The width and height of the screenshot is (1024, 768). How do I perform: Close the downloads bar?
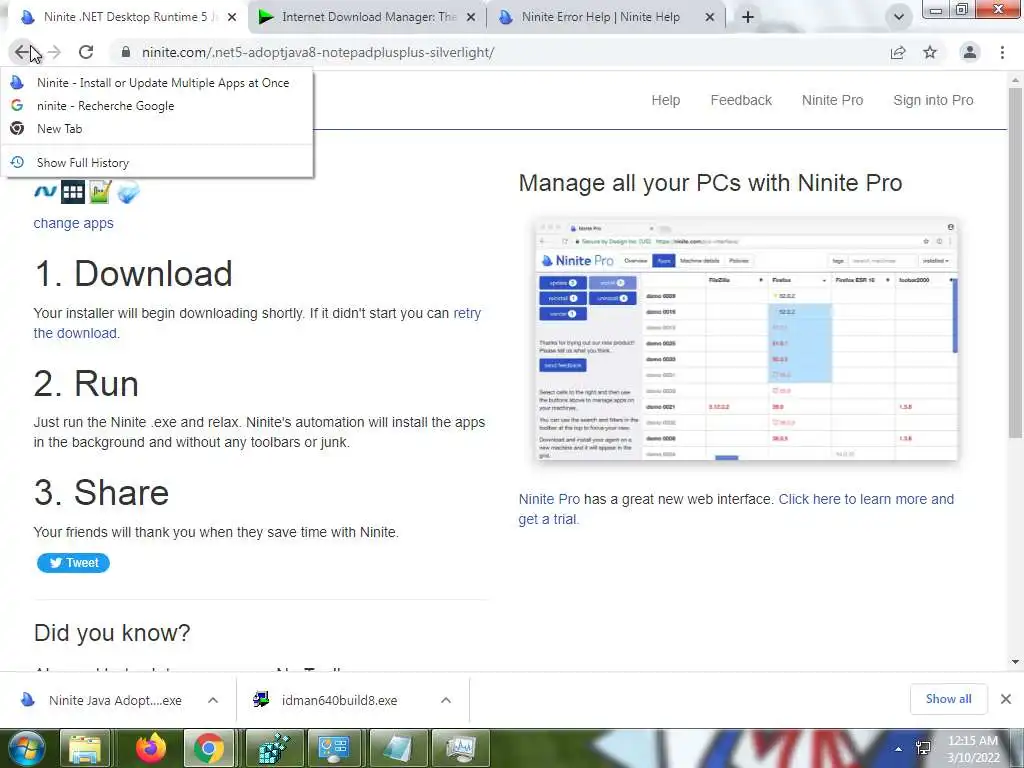tap(1006, 699)
